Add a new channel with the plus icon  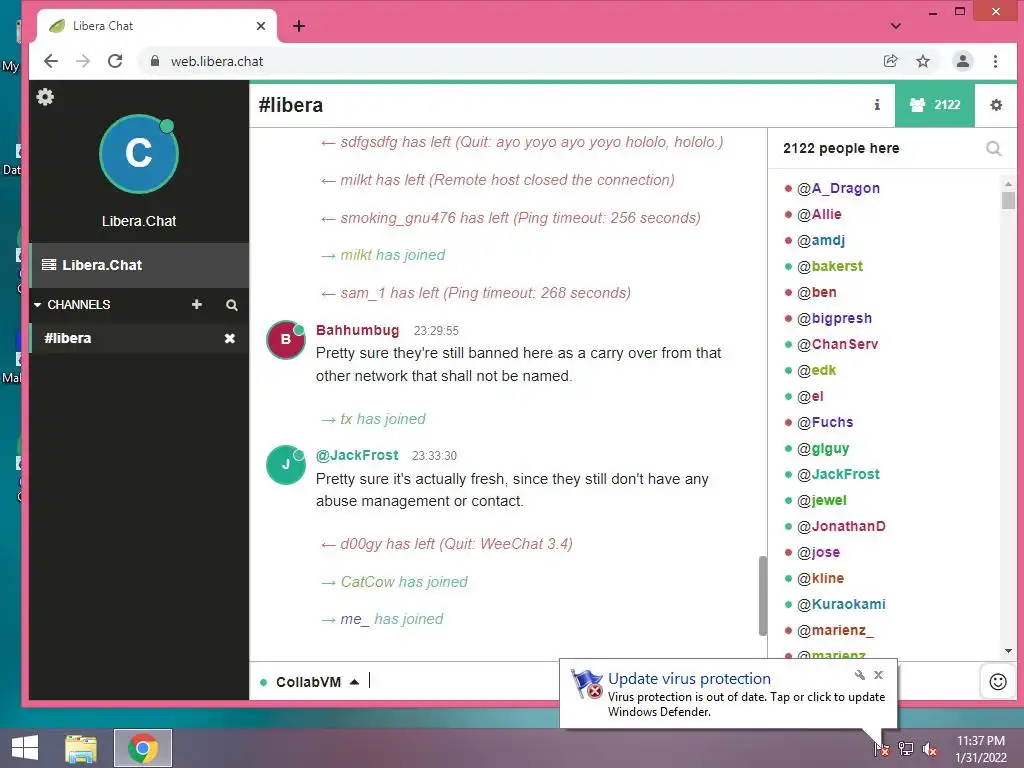coord(197,304)
